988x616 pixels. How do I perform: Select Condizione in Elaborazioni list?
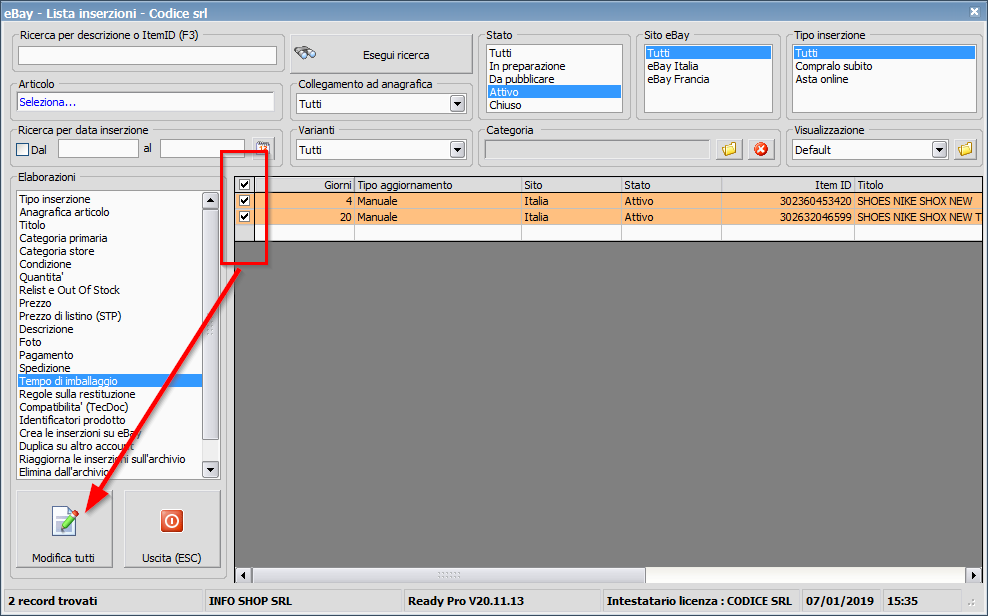pyautogui.click(x=110, y=264)
